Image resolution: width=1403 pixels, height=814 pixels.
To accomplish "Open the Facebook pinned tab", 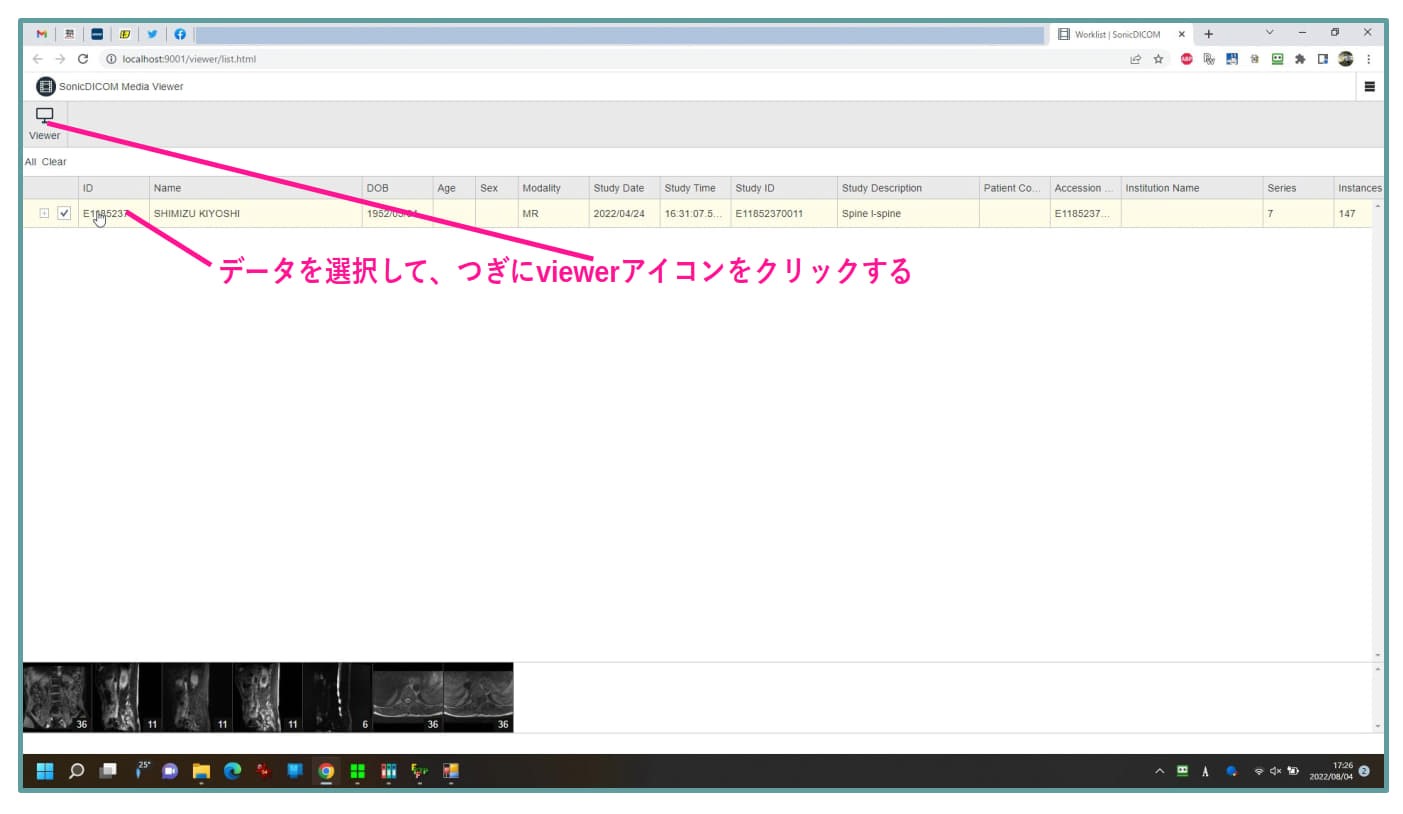I will [180, 34].
